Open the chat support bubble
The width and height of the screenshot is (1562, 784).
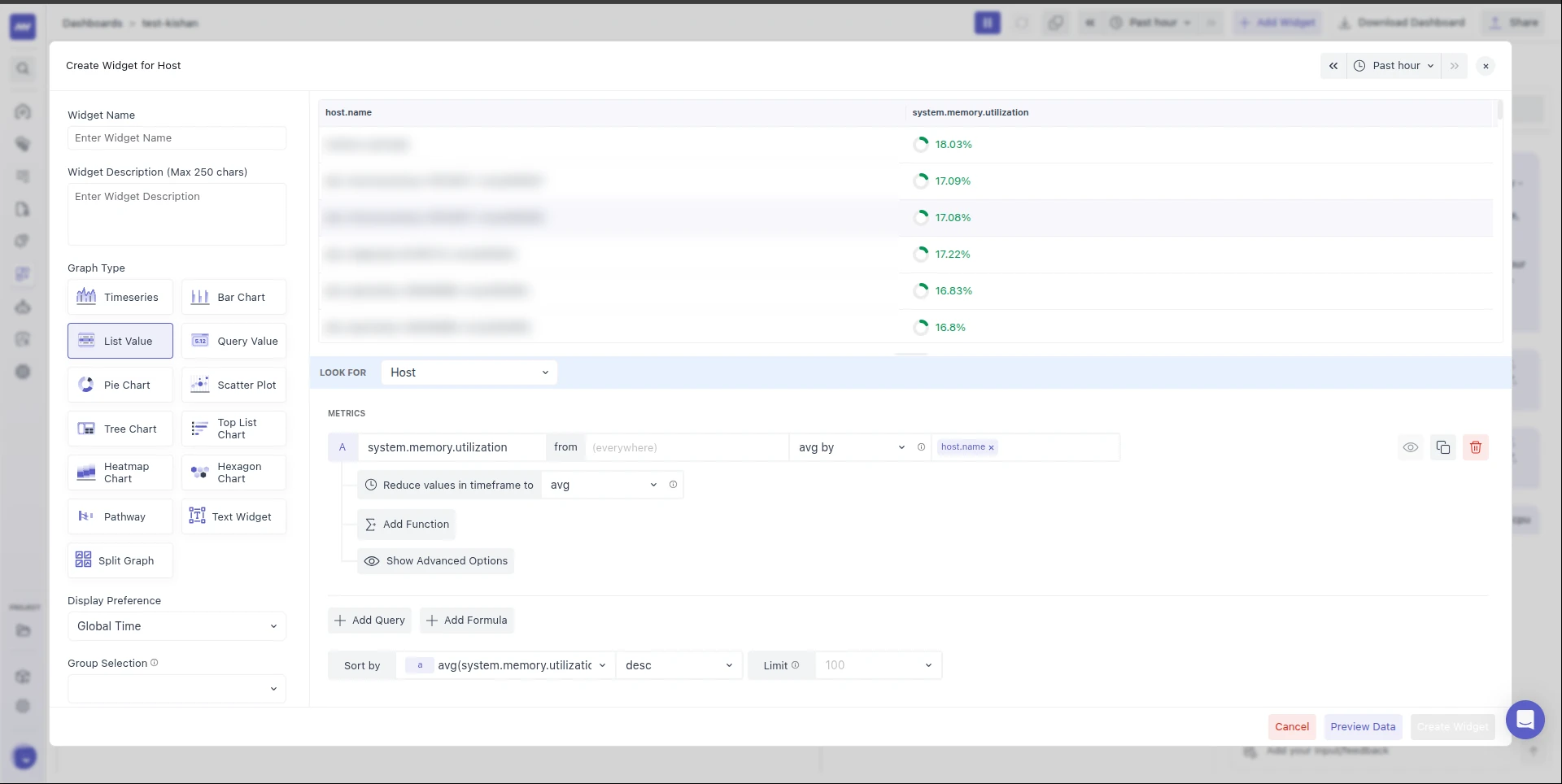click(x=1525, y=720)
